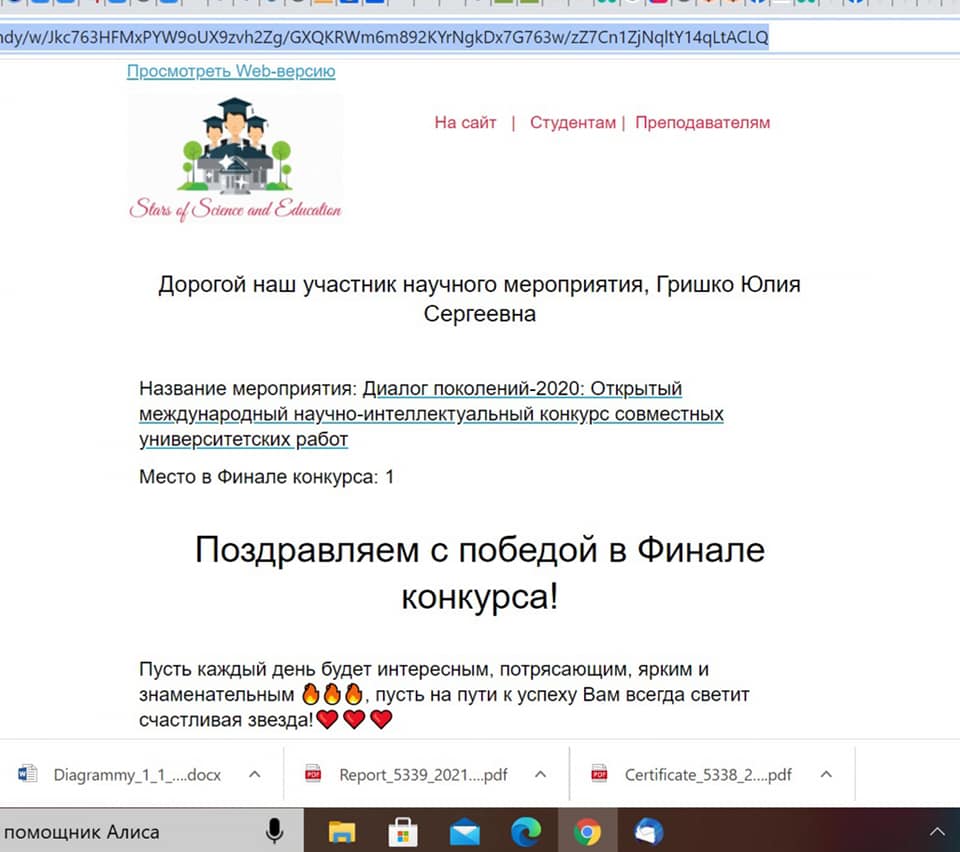Click the browser address bar URL
This screenshot has height=852, width=960.
point(384,37)
